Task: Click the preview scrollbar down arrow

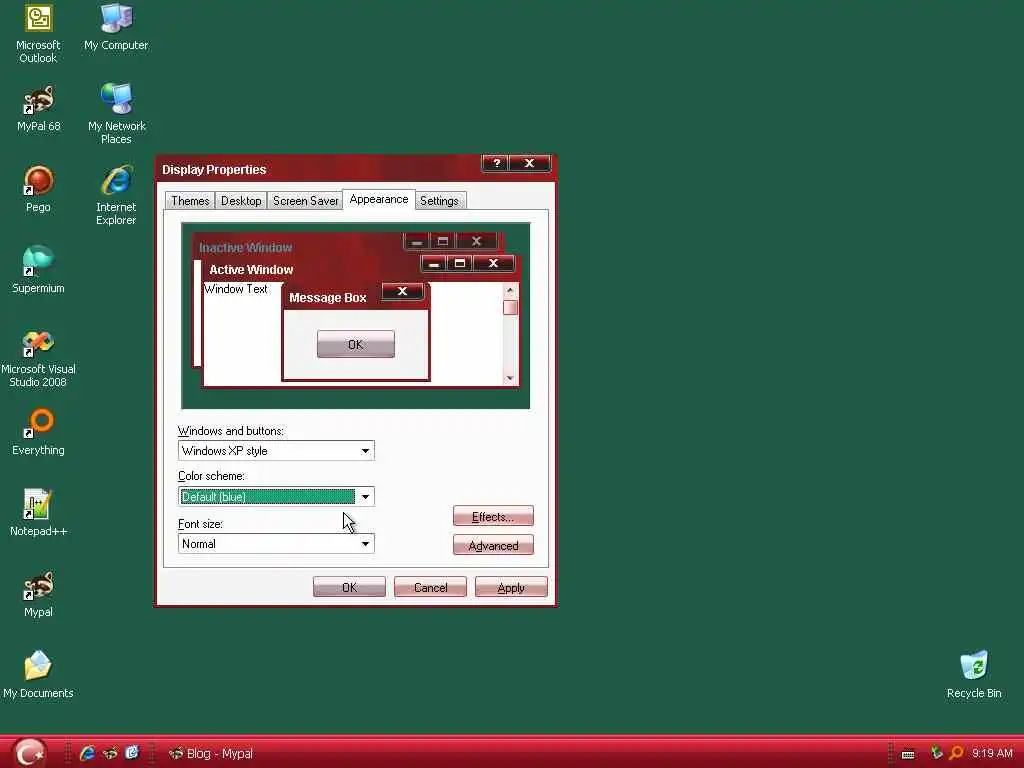Action: pyautogui.click(x=510, y=378)
